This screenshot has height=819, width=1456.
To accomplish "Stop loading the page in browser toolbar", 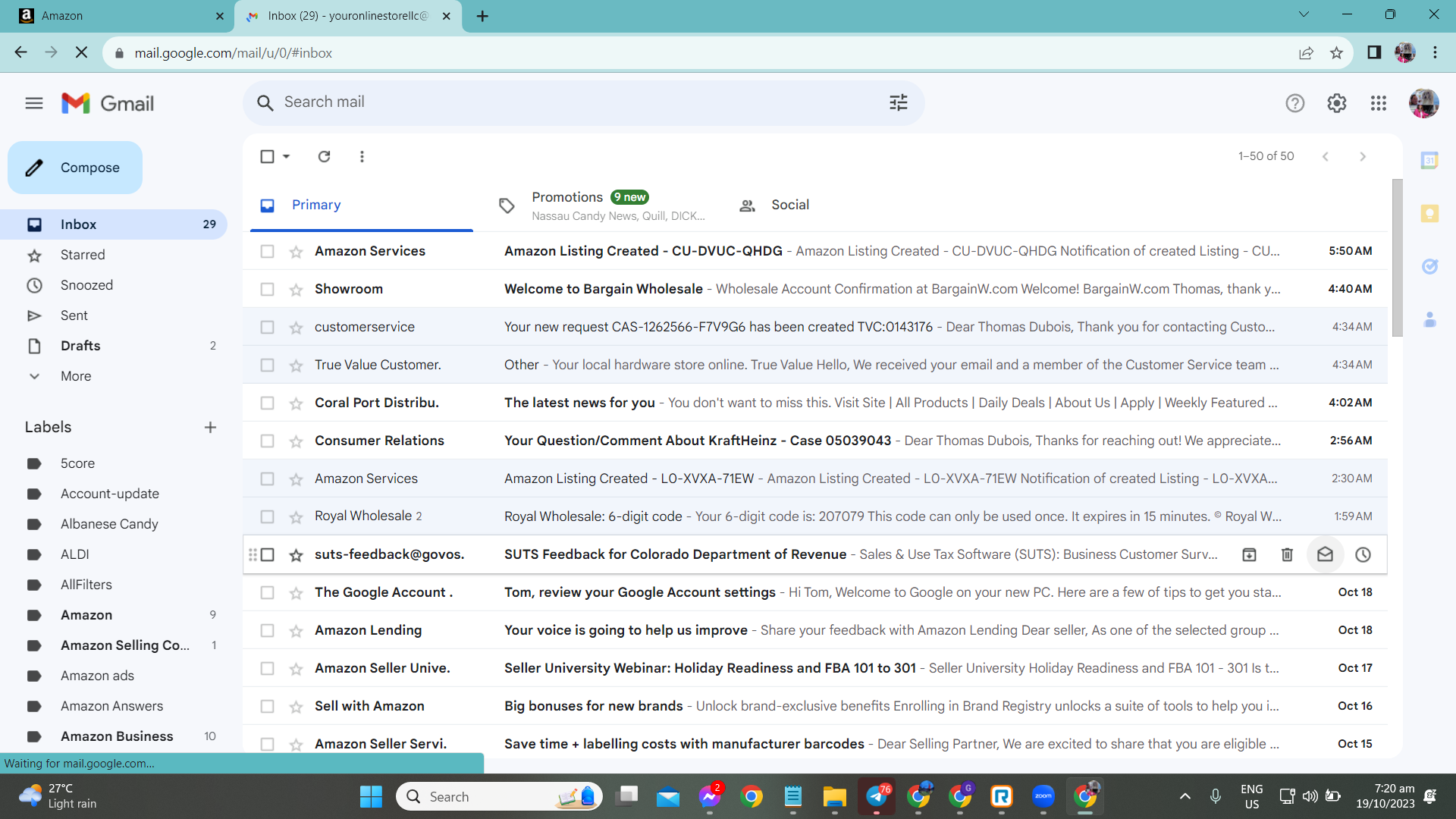I will coord(82,52).
